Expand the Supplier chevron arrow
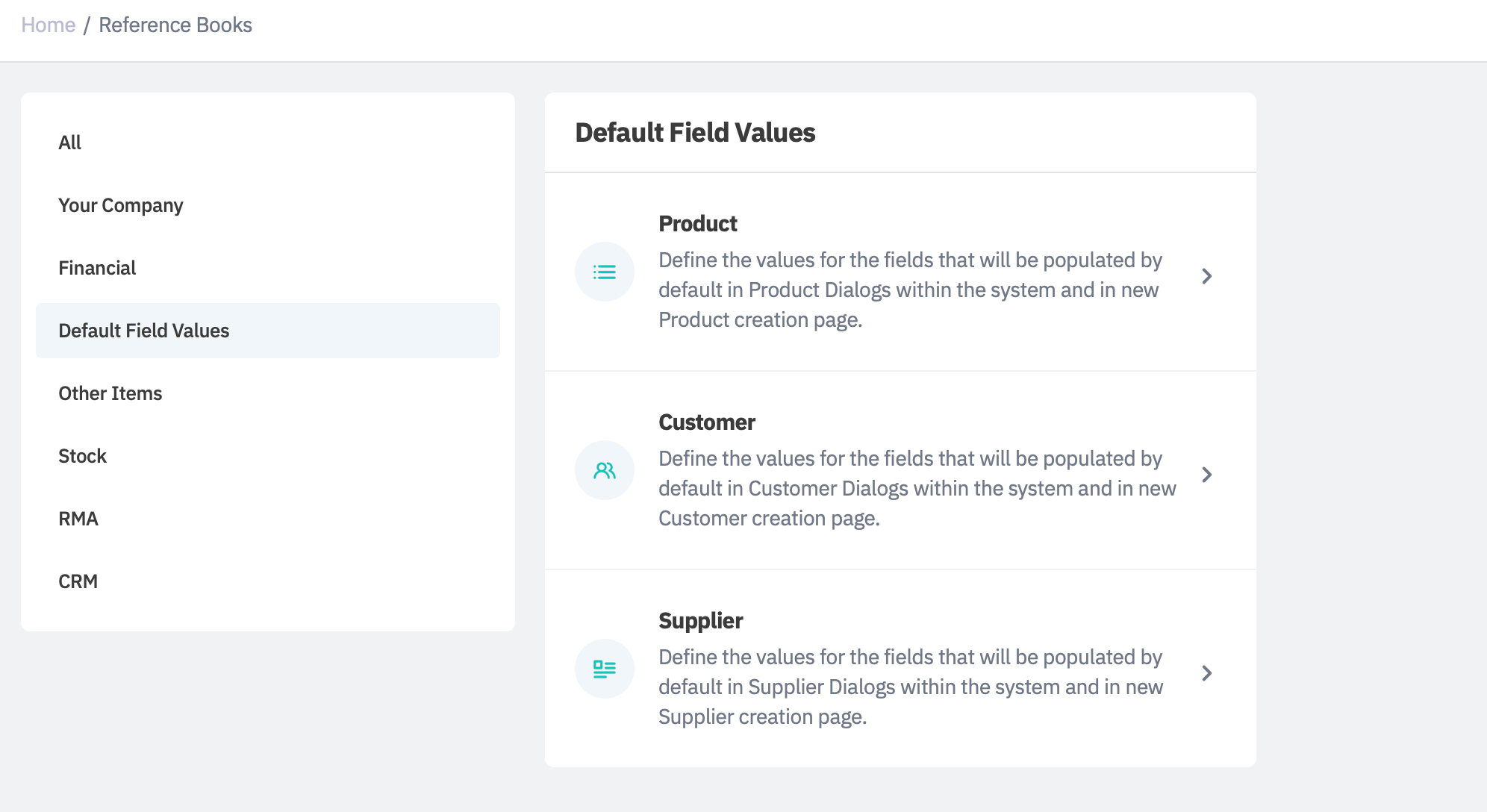 1206,673
